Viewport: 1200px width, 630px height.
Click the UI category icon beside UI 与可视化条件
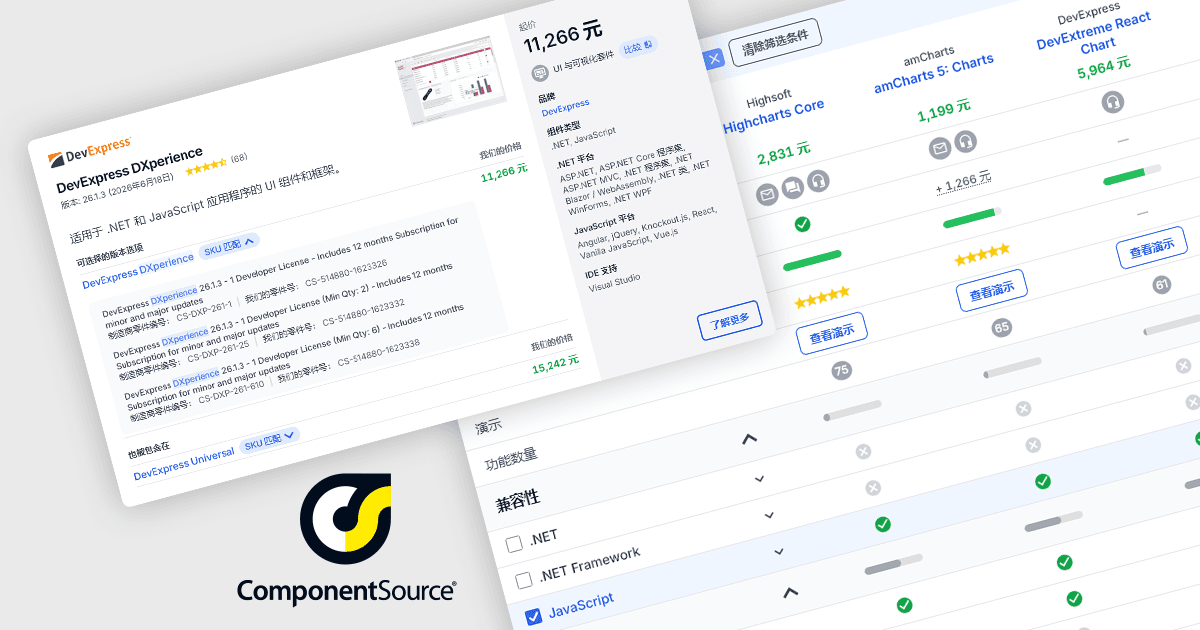click(x=541, y=72)
